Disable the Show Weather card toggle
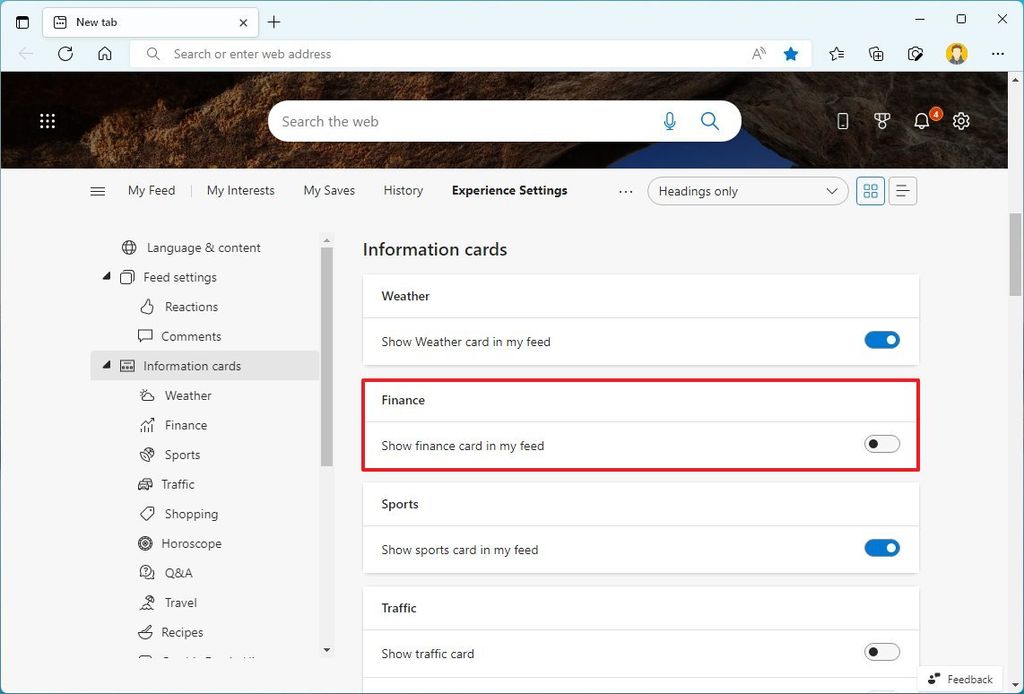1024x694 pixels. [x=881, y=340]
